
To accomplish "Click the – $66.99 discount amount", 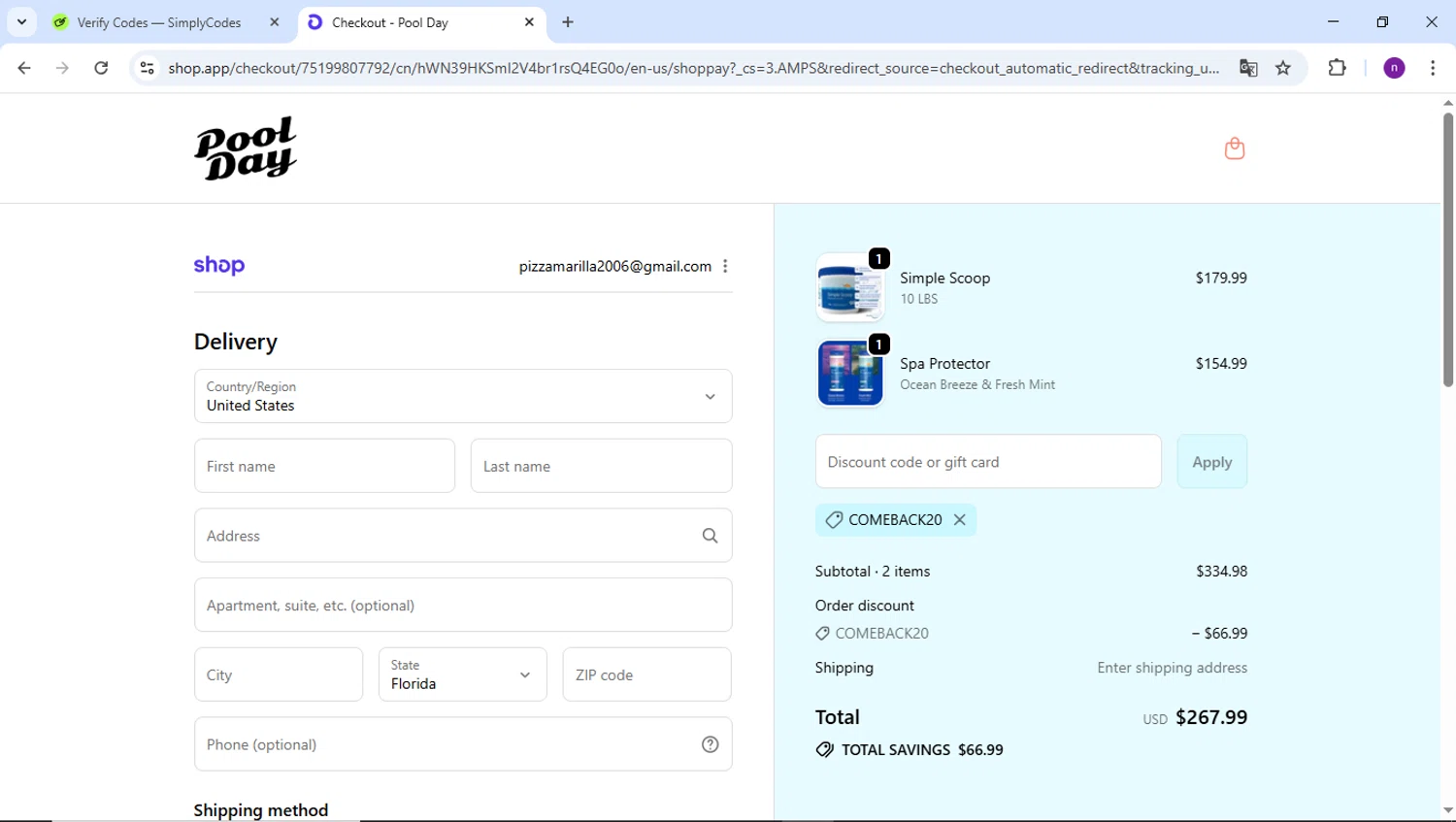I will 1219,634.
